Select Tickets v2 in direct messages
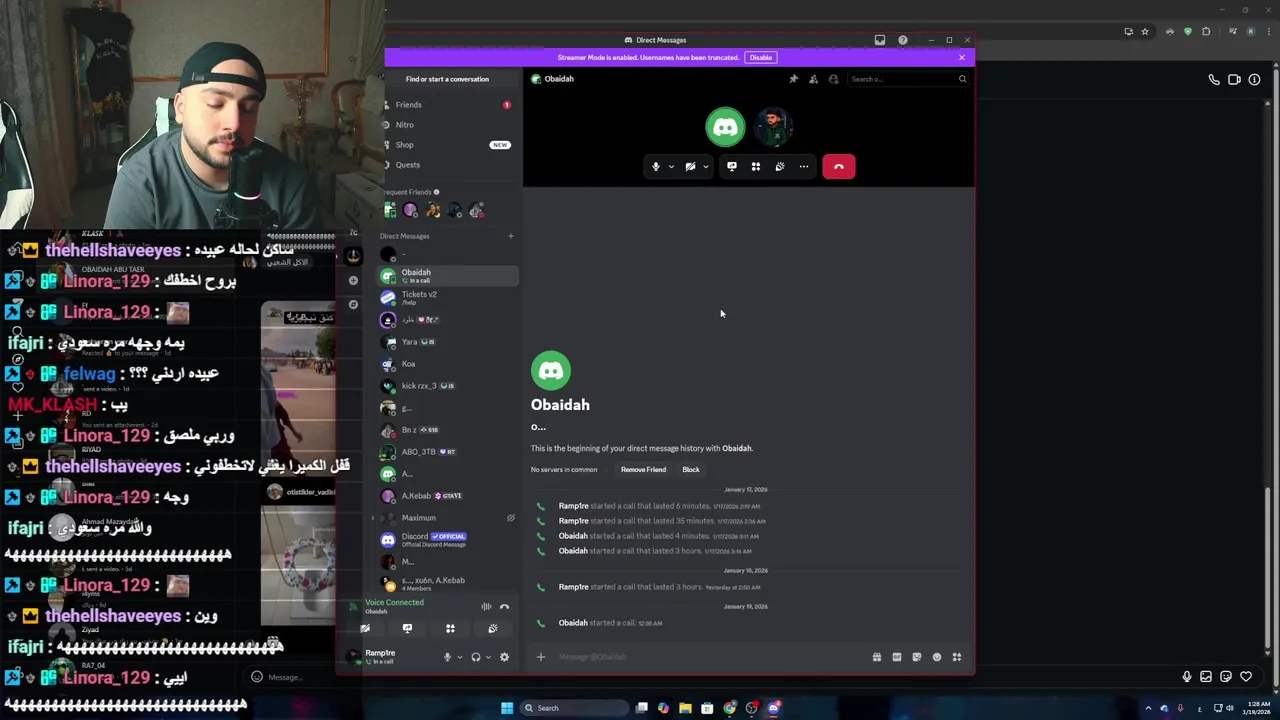The height and width of the screenshot is (720, 1280). pyautogui.click(x=448, y=298)
